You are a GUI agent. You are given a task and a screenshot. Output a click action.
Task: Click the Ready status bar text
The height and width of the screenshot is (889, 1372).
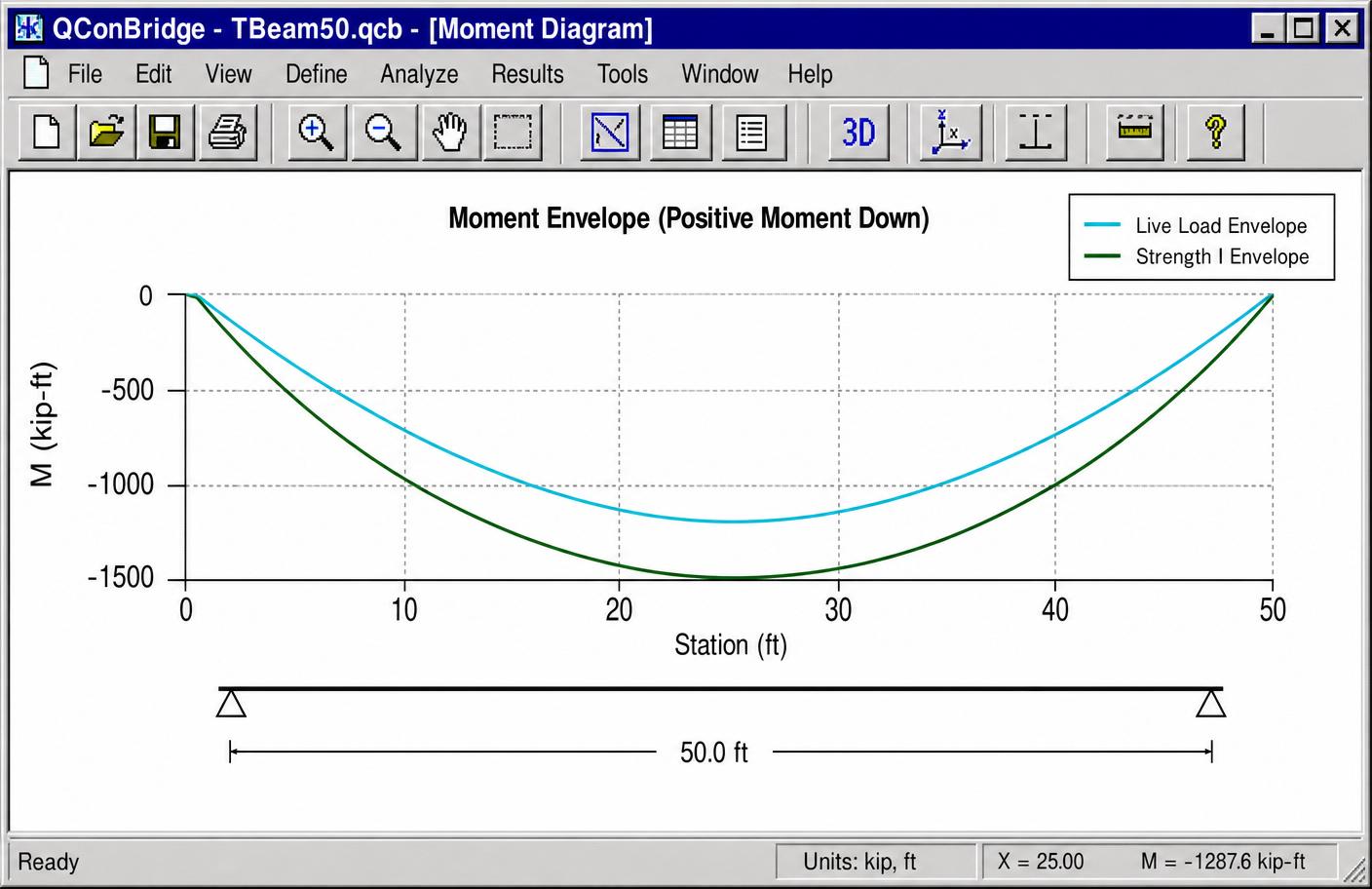click(x=48, y=862)
